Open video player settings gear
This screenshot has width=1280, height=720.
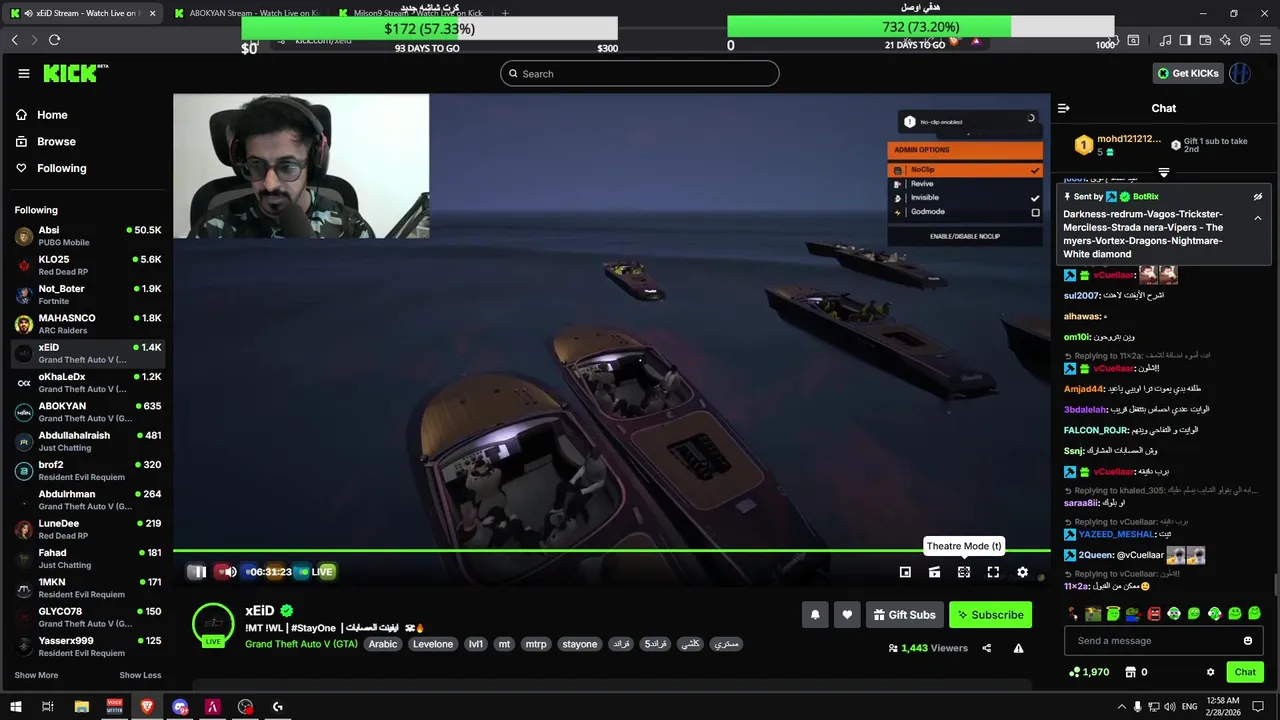coord(1022,572)
